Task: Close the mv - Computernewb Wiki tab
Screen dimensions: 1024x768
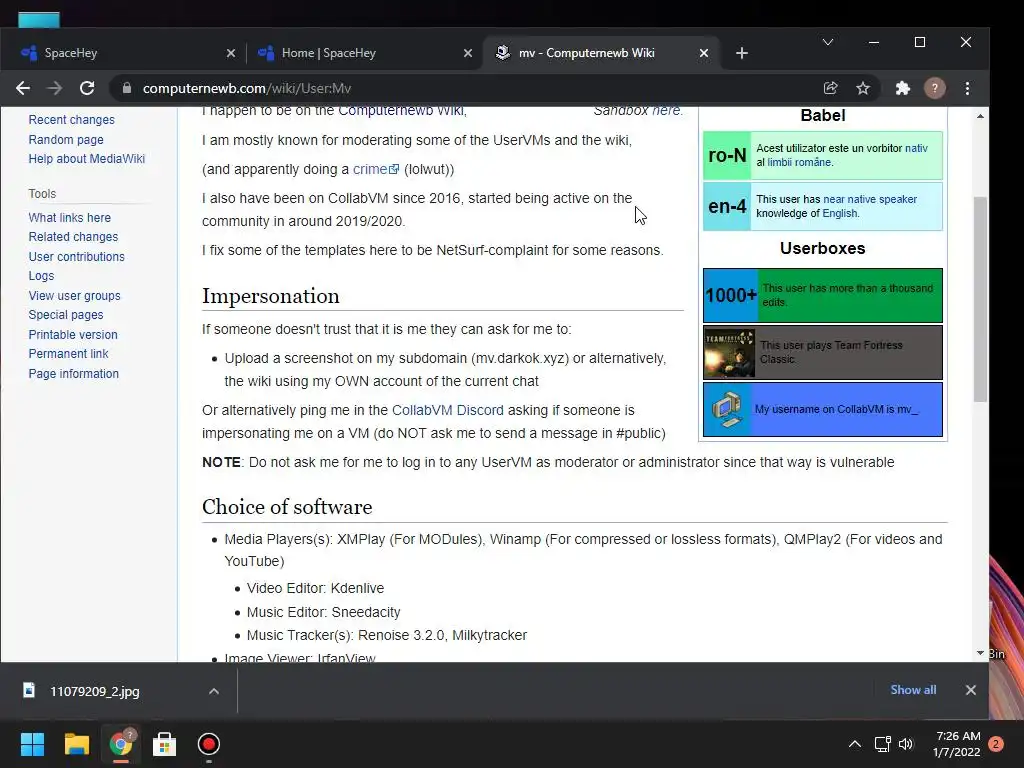Action: [x=703, y=53]
